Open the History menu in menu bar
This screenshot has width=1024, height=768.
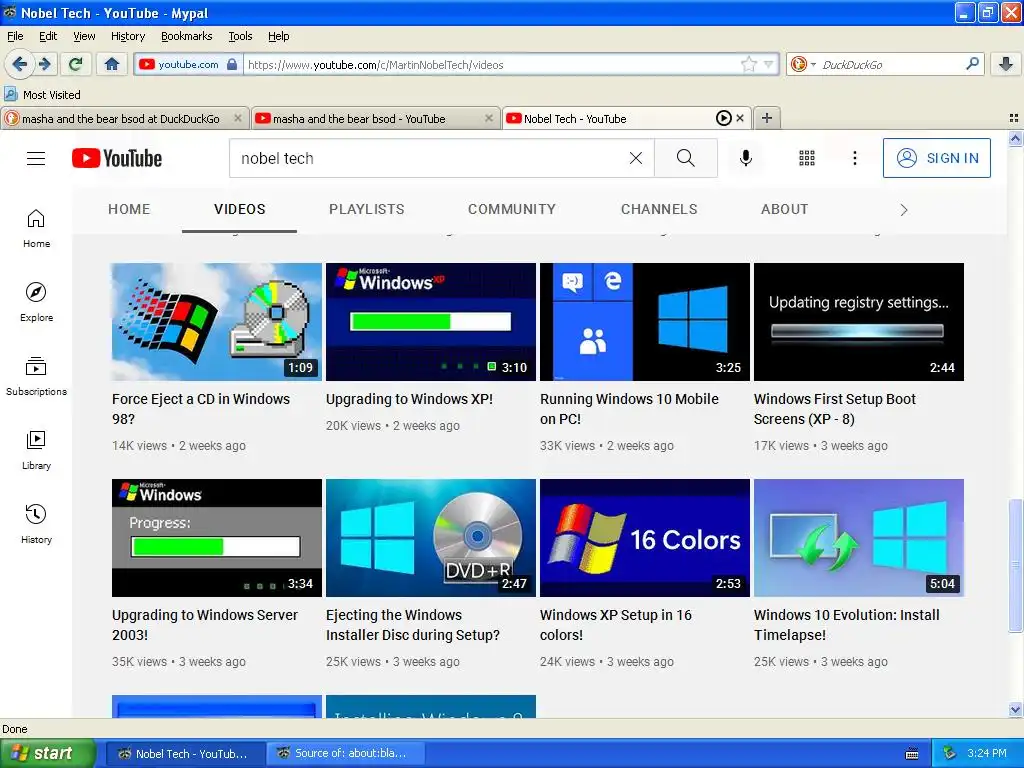(127, 36)
